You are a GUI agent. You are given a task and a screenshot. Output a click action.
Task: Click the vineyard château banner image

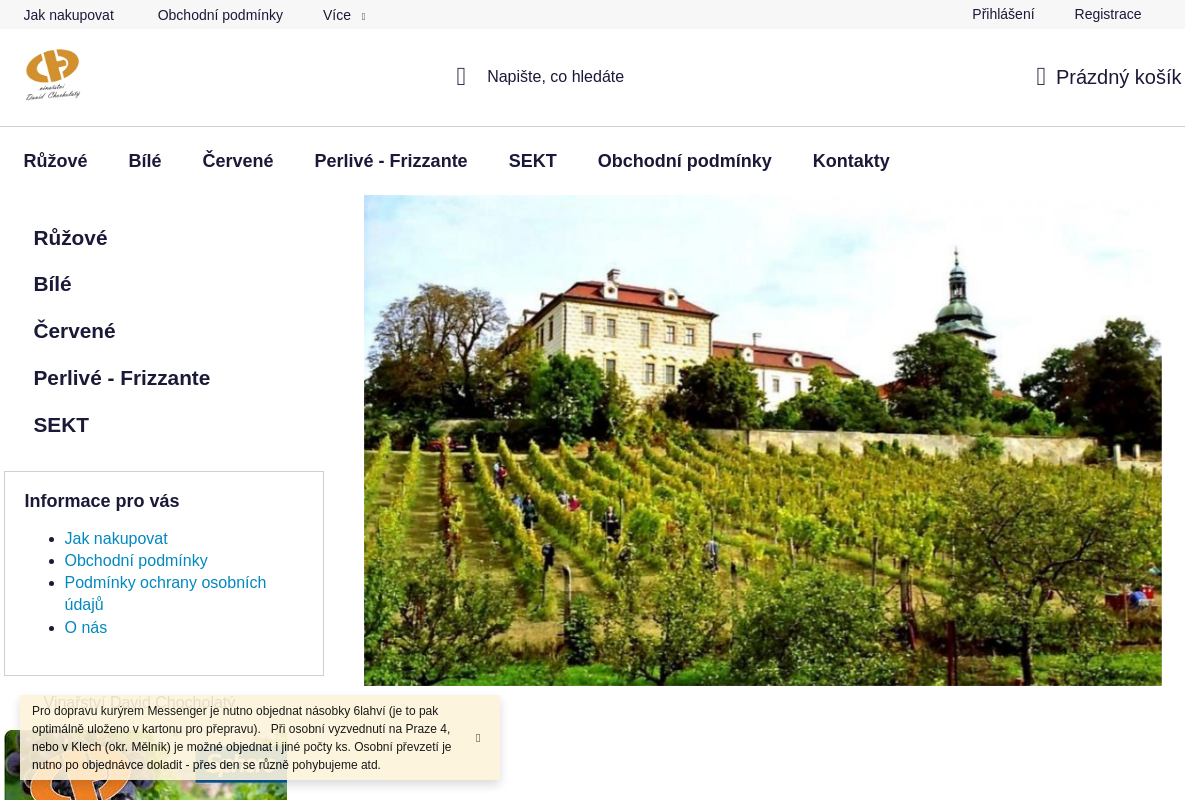763,440
